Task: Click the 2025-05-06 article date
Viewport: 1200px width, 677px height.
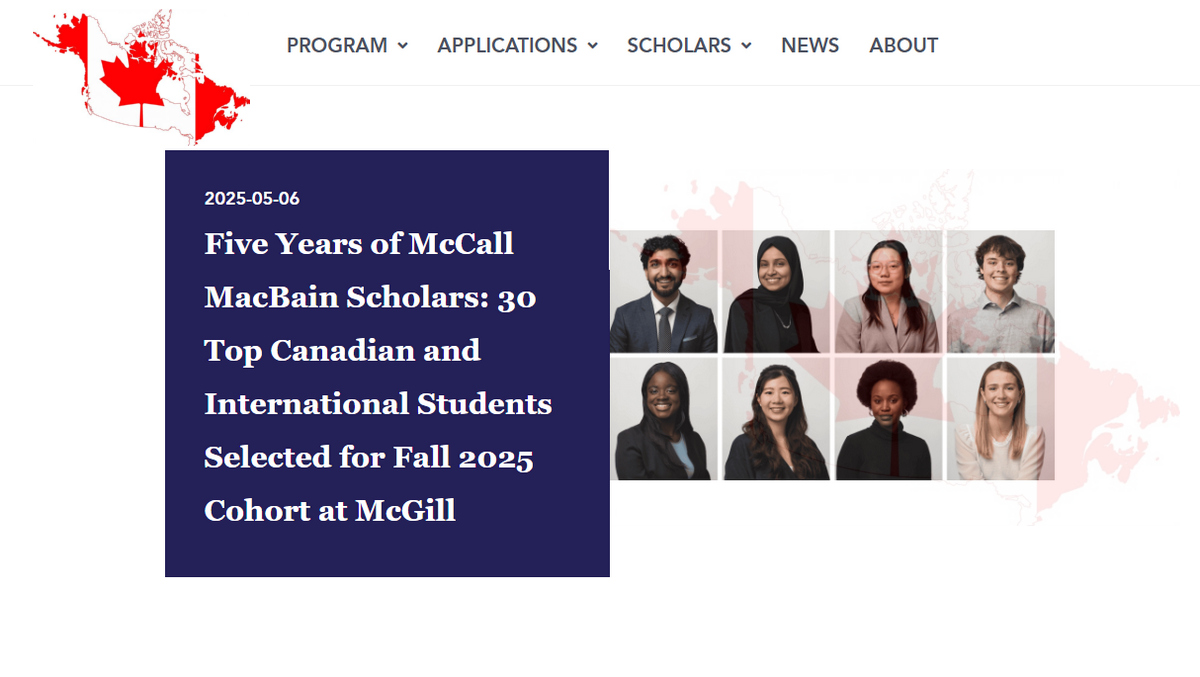Action: (250, 198)
